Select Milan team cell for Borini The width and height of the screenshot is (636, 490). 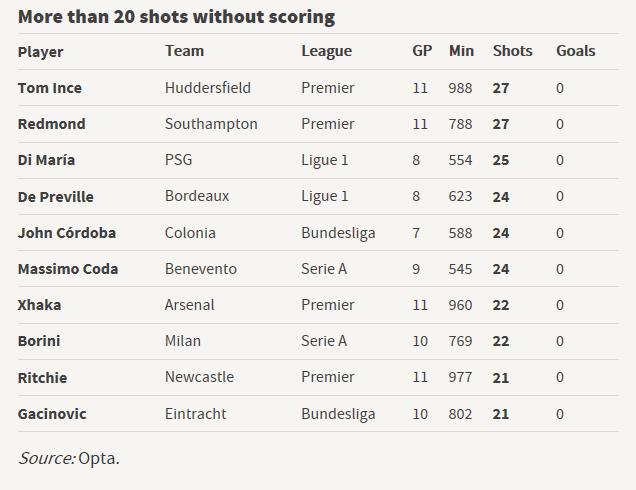[x=183, y=341]
